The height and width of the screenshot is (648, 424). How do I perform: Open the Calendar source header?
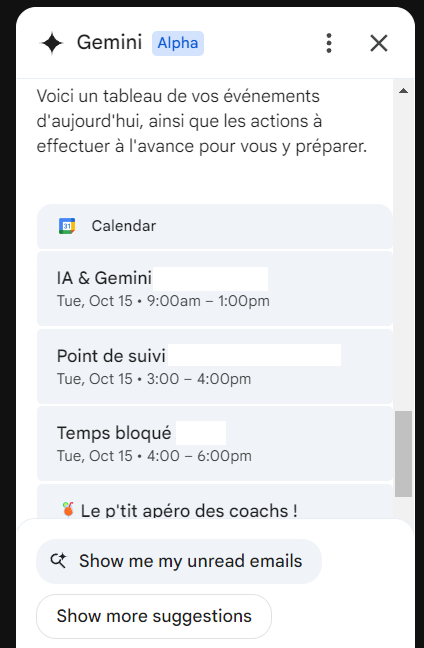[214, 226]
